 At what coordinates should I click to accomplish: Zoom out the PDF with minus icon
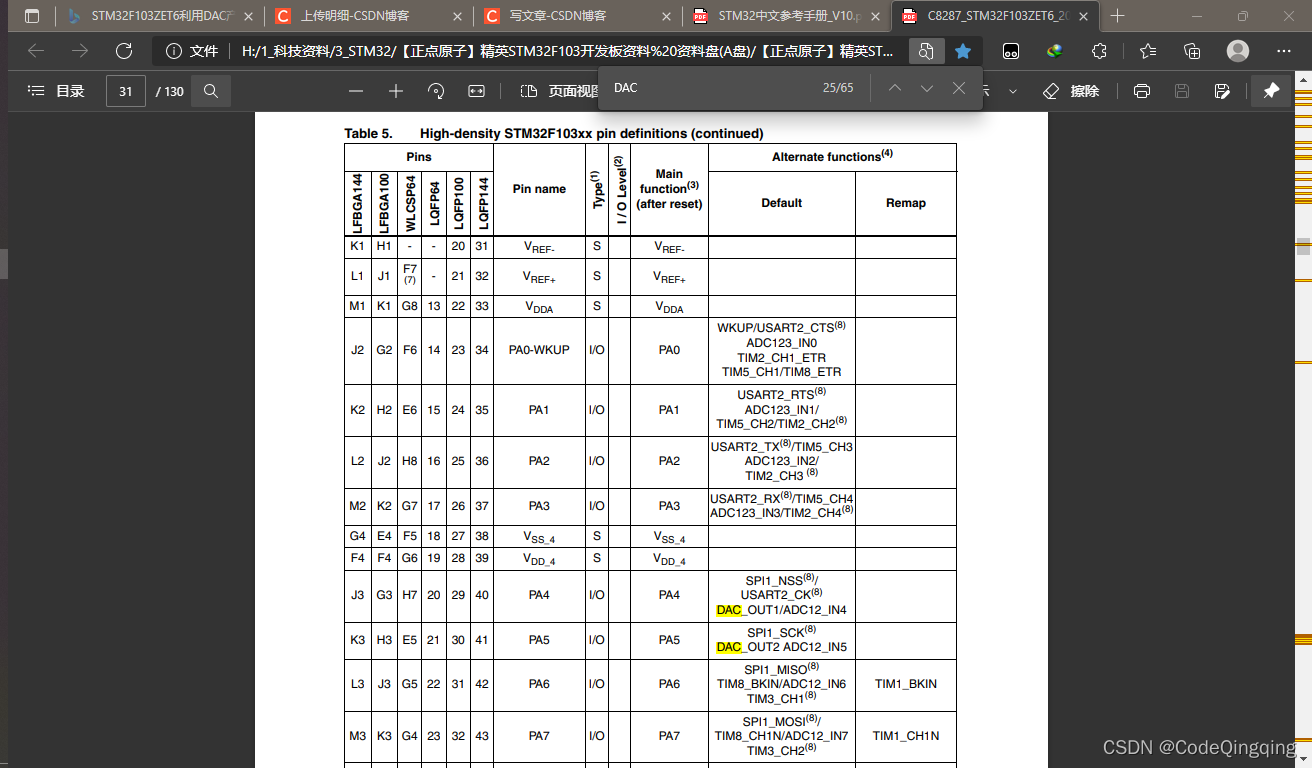[x=356, y=91]
